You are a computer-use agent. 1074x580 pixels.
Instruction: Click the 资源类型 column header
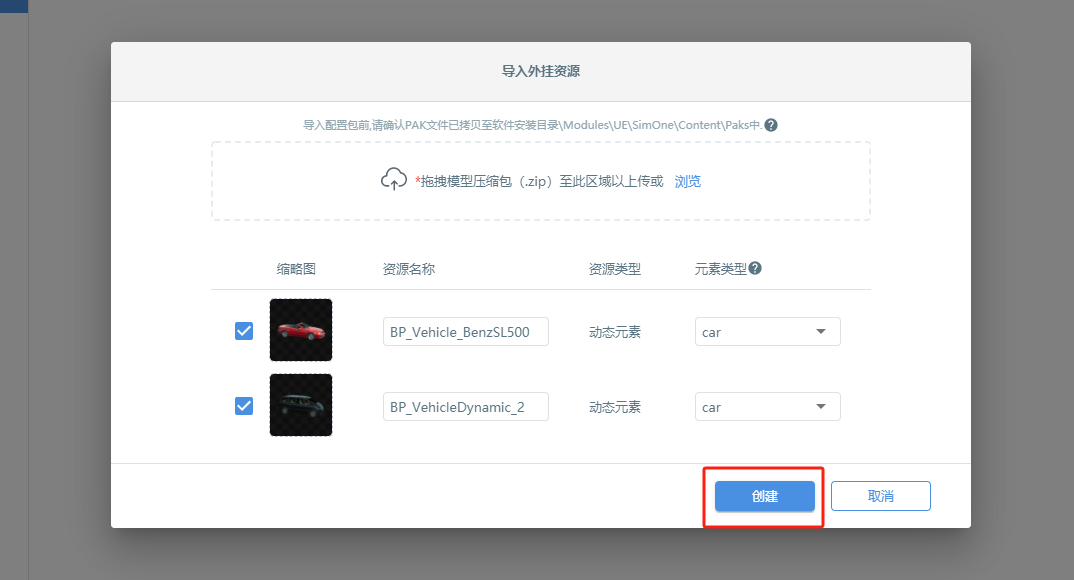[x=614, y=269]
